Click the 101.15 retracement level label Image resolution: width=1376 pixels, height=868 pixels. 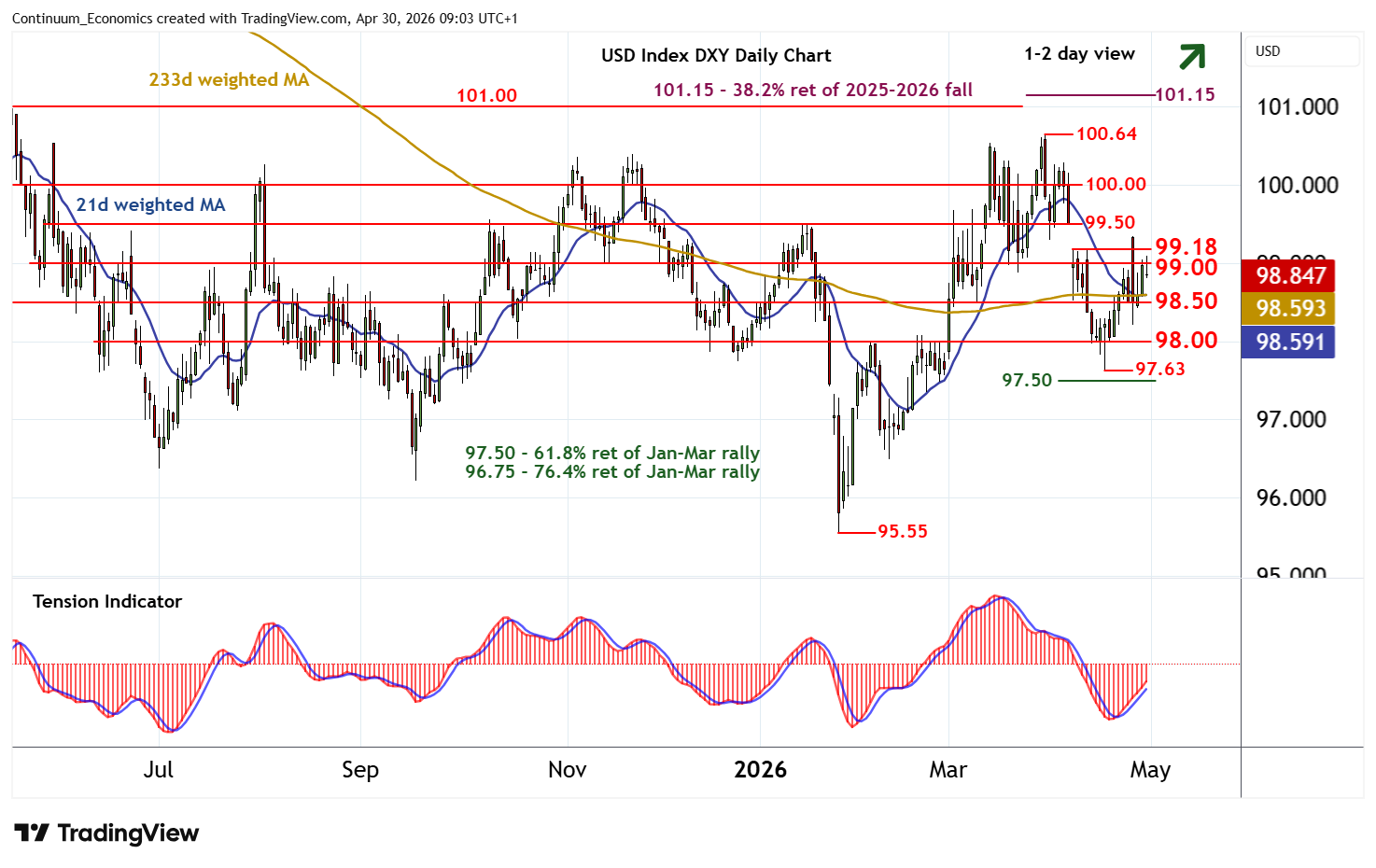pyautogui.click(x=1185, y=94)
